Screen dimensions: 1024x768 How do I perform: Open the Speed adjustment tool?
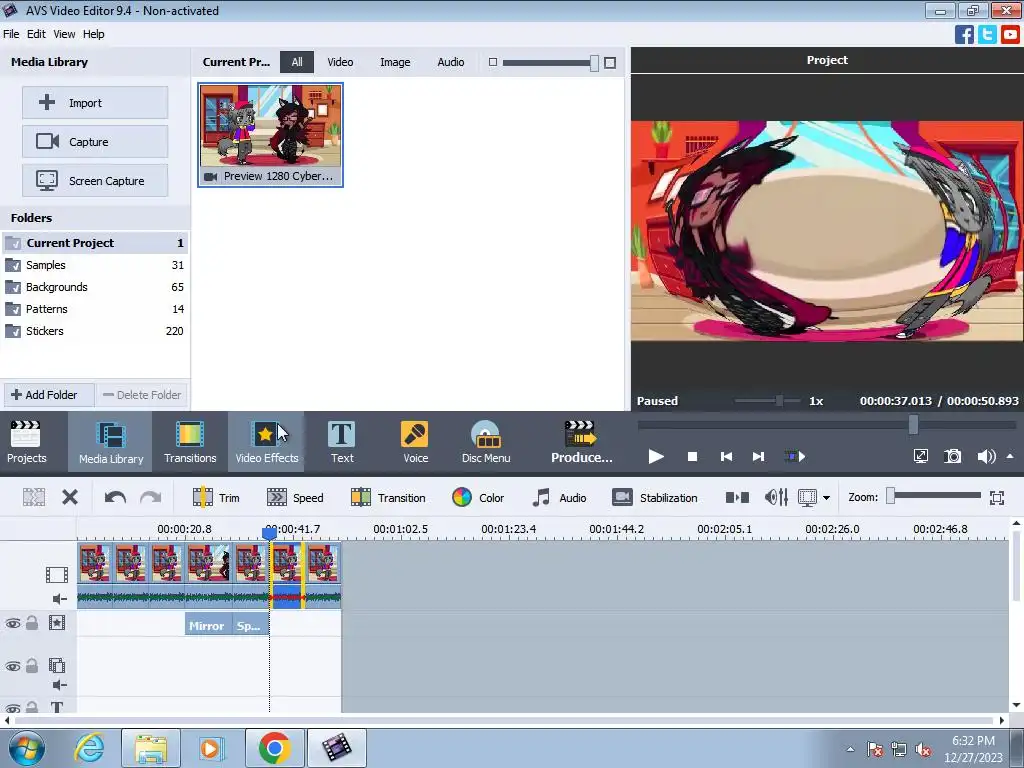(x=295, y=498)
